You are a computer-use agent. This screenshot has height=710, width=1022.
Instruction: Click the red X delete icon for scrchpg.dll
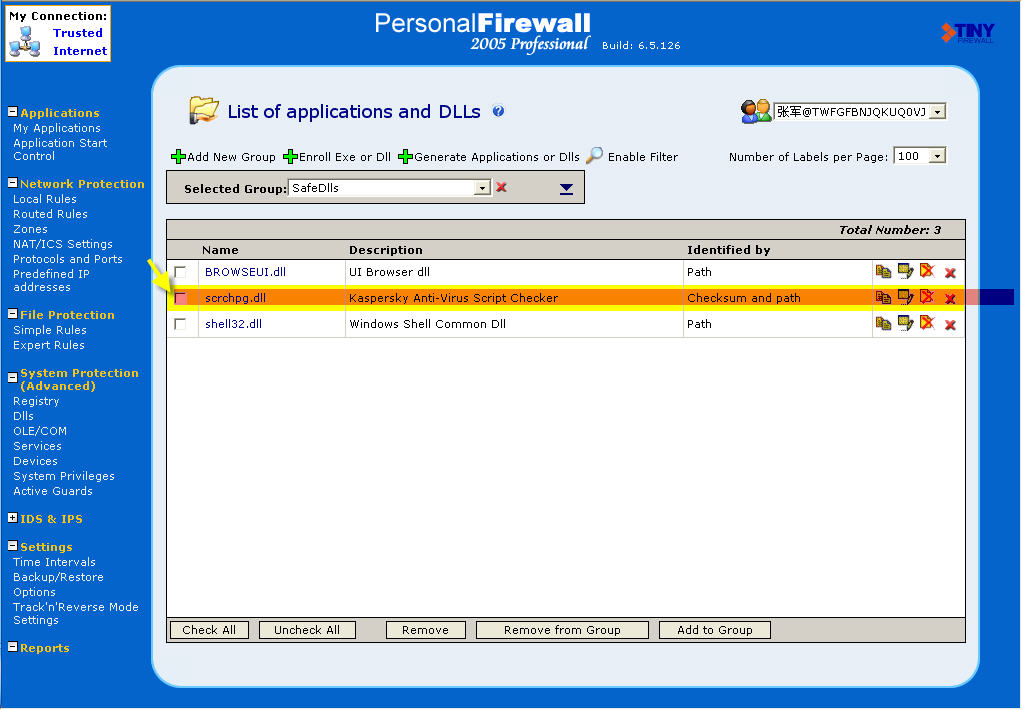tap(950, 299)
